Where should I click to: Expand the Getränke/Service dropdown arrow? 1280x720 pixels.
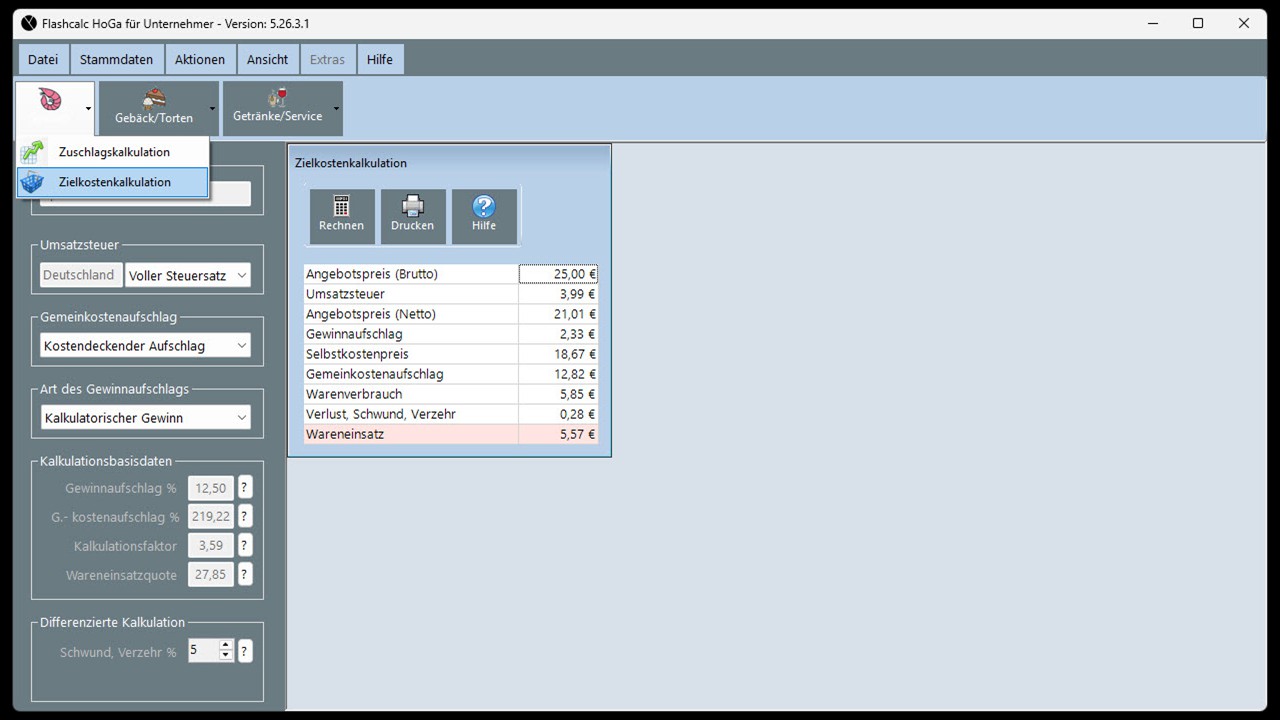pos(336,109)
